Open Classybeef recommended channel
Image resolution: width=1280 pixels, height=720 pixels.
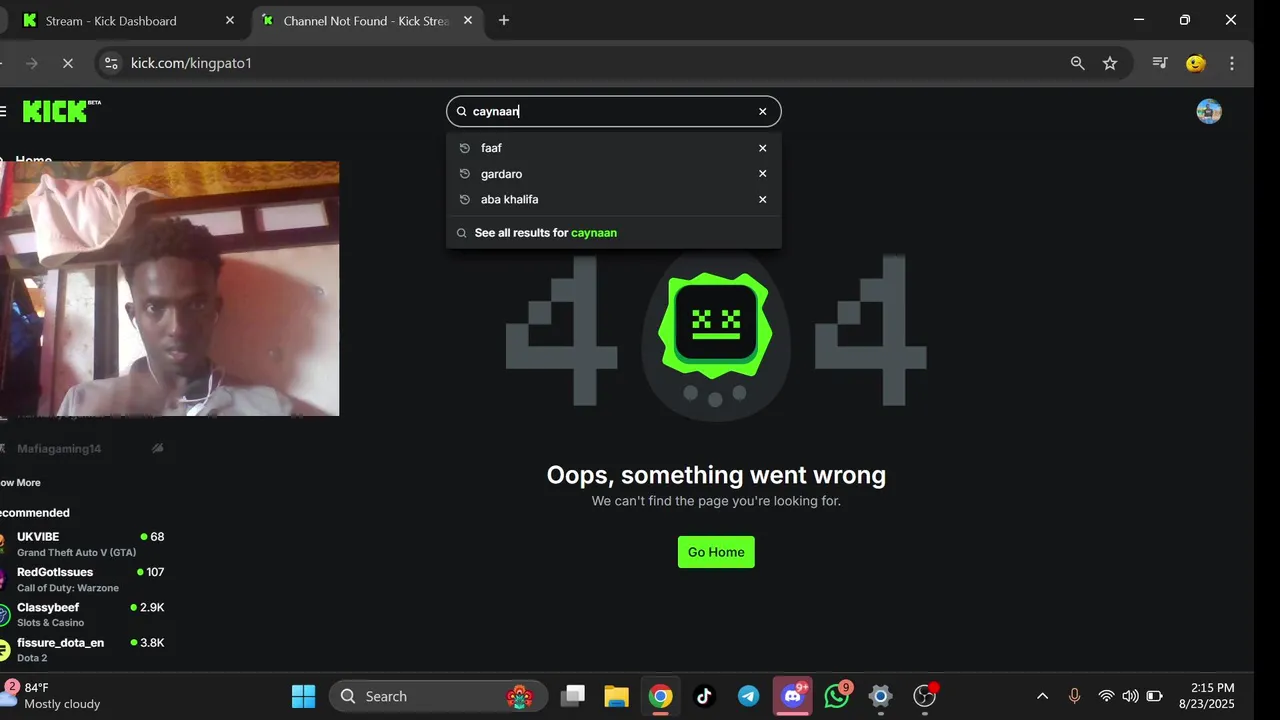click(x=83, y=614)
